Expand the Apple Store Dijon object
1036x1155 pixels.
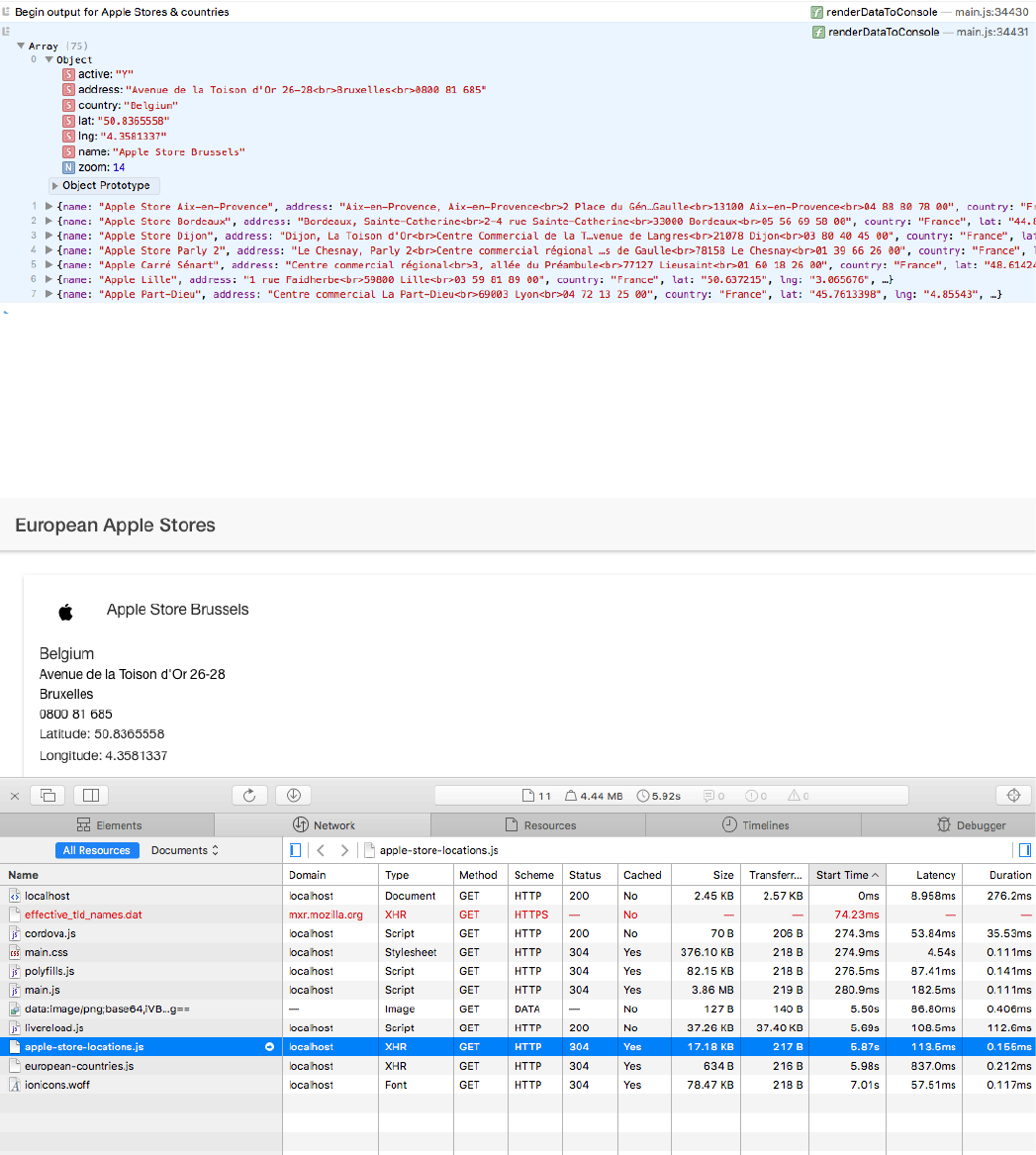pos(48,236)
